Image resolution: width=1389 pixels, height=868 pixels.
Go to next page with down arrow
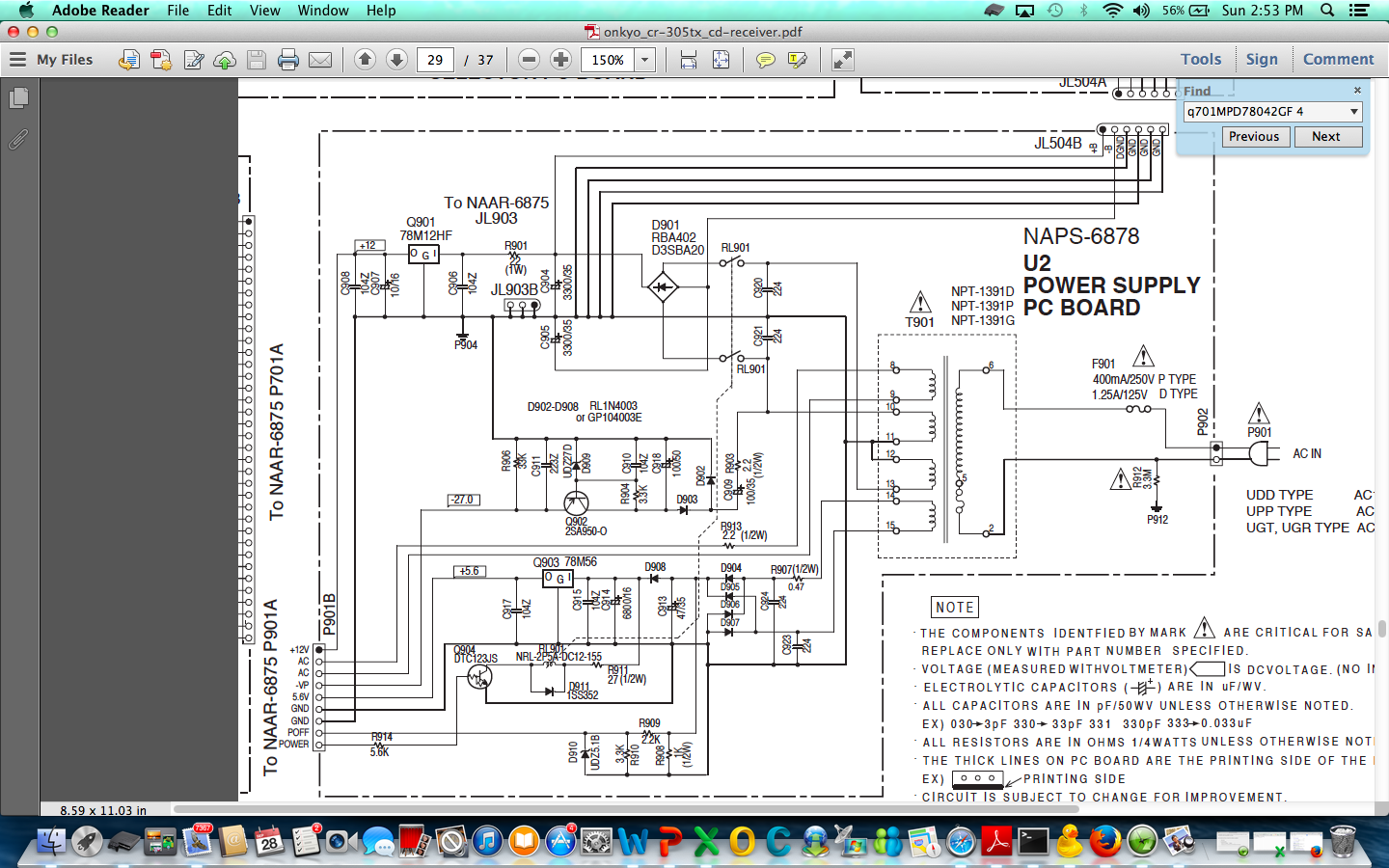(396, 60)
